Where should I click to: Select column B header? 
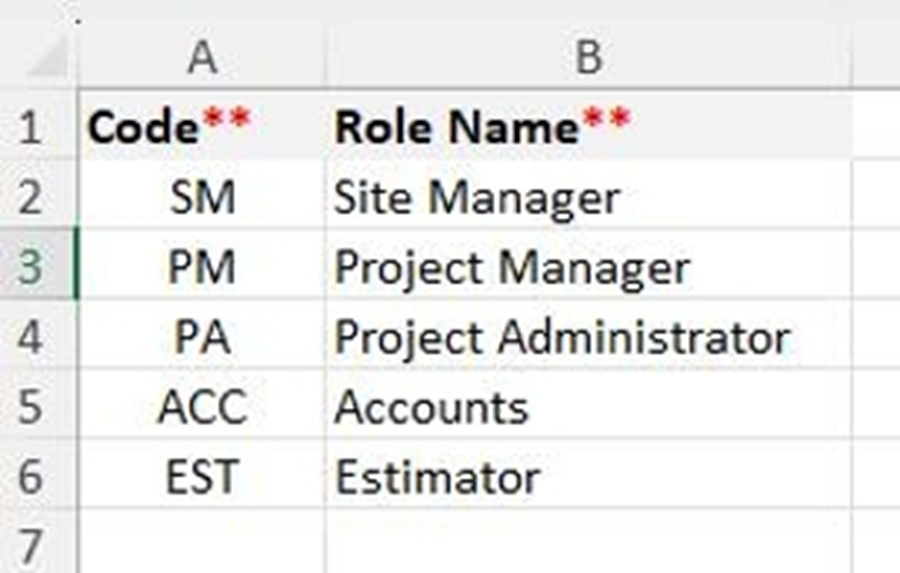588,59
